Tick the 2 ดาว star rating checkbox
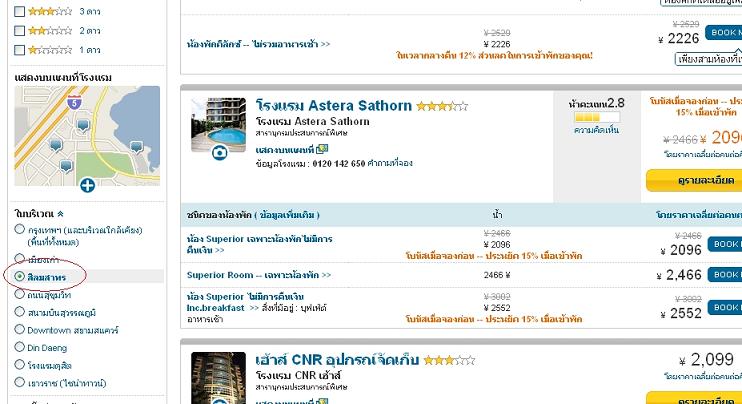Screen dimensions: 742x404 pyautogui.click(x=19, y=31)
